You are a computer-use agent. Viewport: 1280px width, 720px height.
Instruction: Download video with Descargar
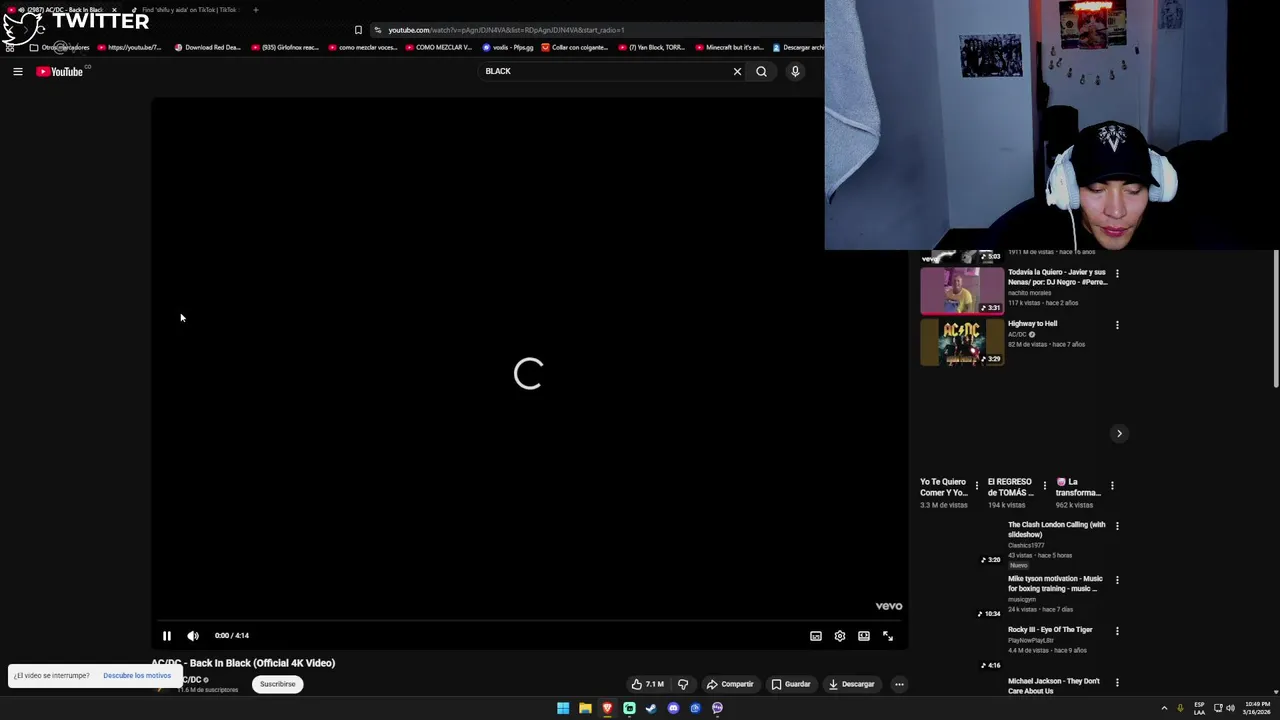tap(852, 684)
